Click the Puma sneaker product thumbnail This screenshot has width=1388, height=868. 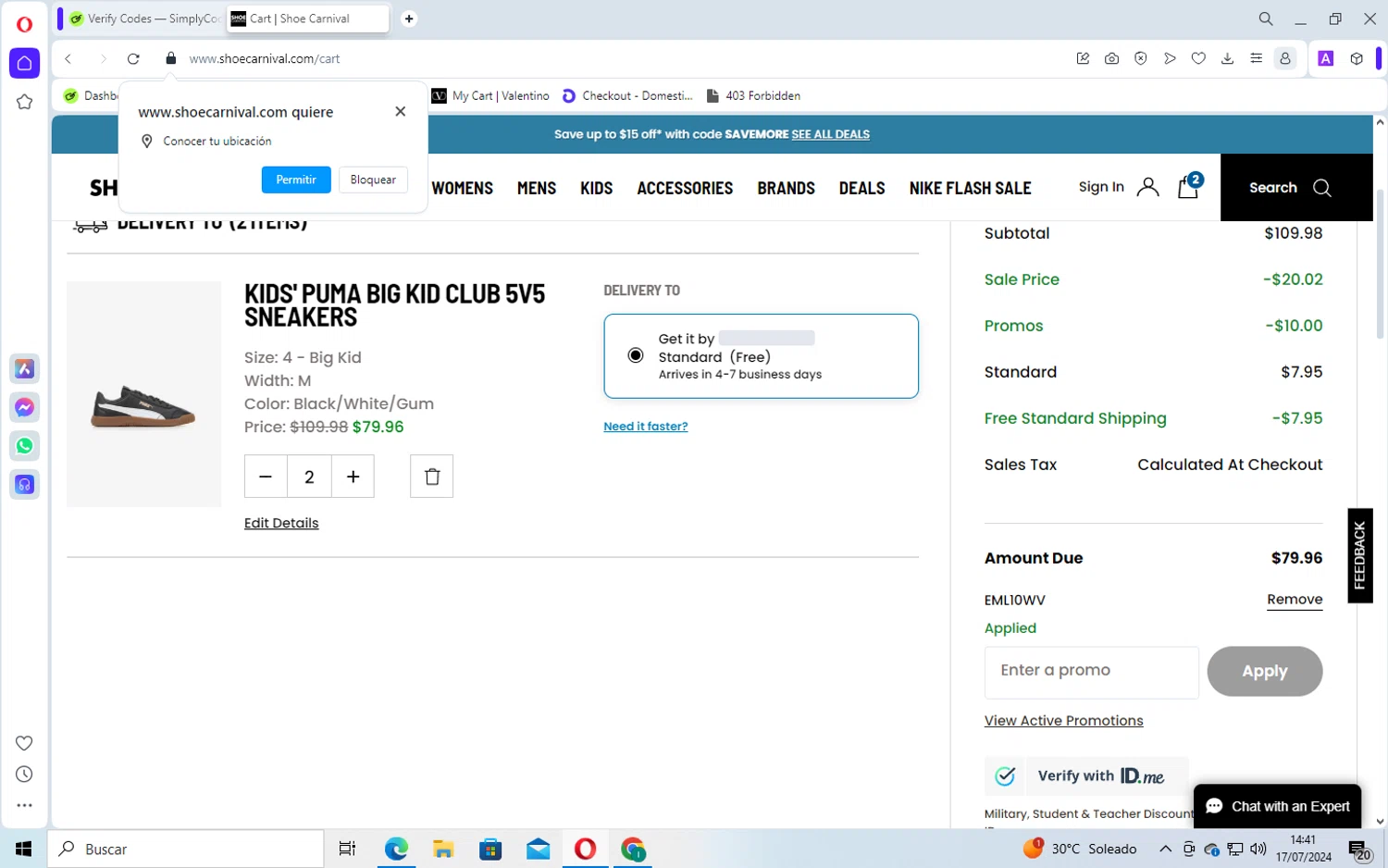point(143,393)
